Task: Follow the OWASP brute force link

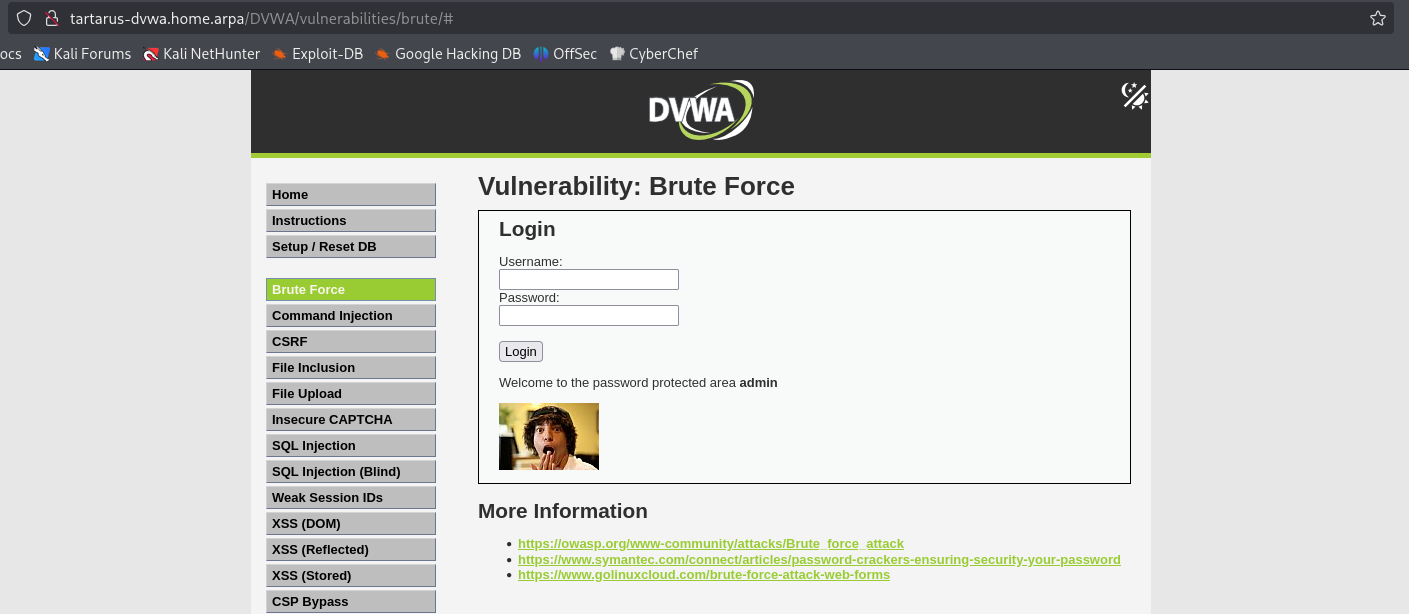Action: pos(668,543)
